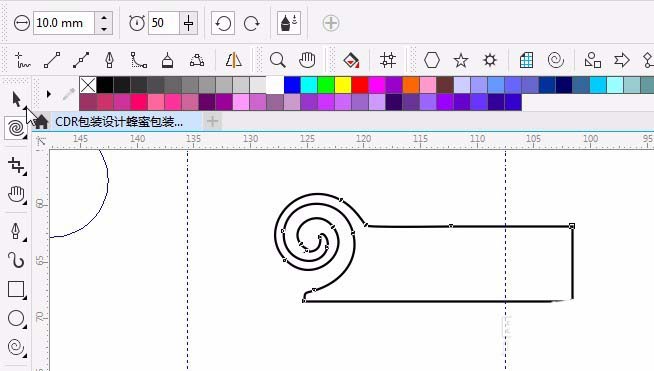Select the Star shape tool
This screenshot has width=654, height=371.
(461, 60)
